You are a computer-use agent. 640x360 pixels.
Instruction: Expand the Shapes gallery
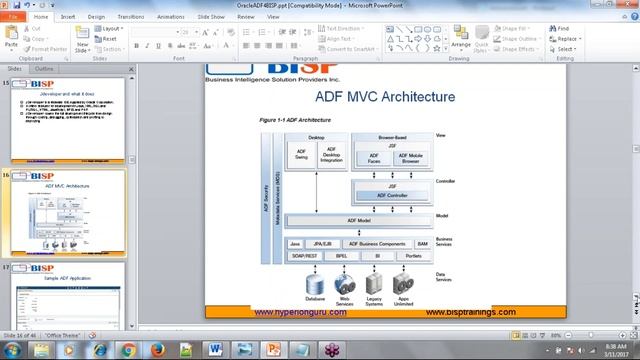pos(446,49)
